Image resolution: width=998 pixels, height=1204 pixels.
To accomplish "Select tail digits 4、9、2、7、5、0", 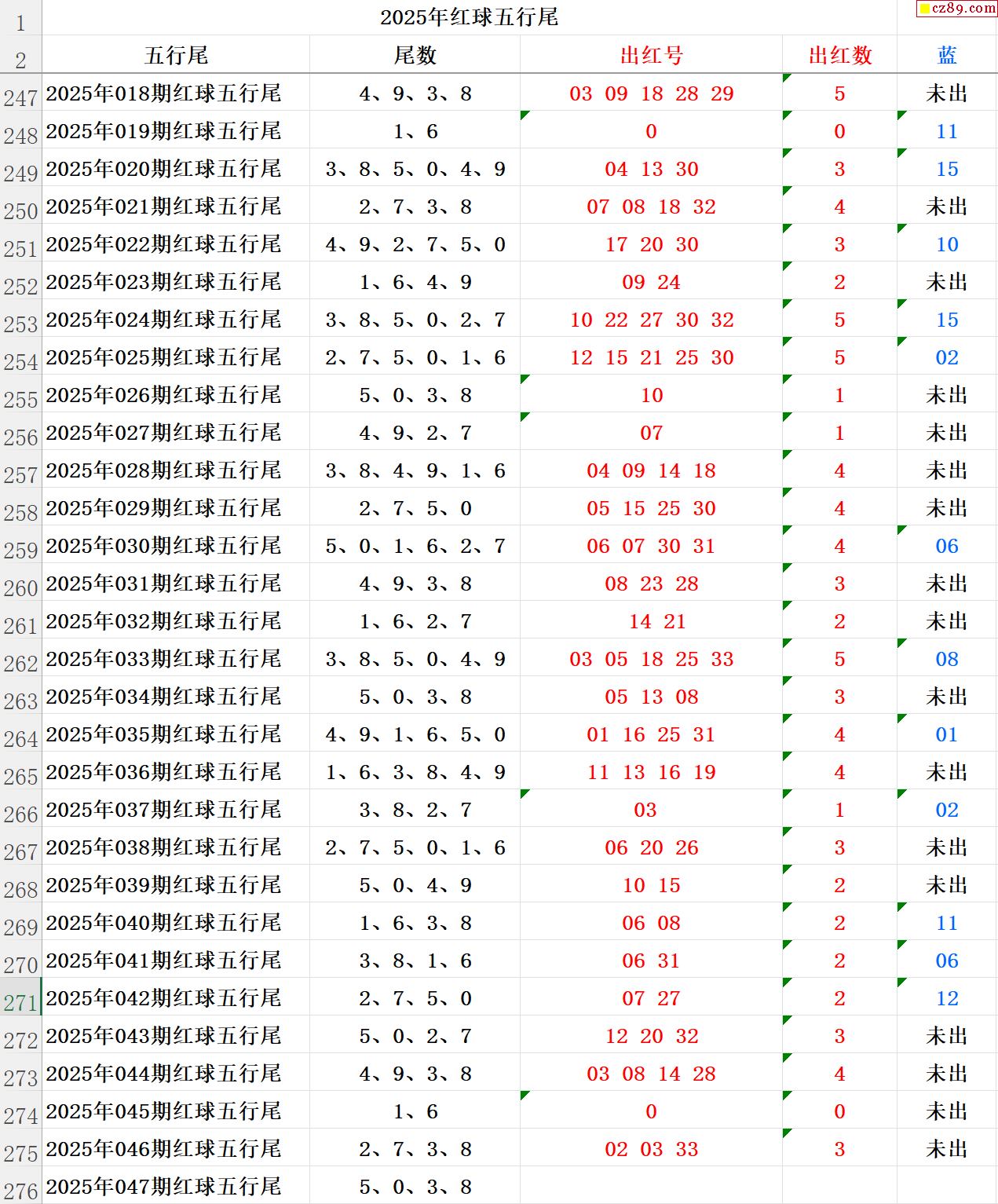I will click(415, 244).
